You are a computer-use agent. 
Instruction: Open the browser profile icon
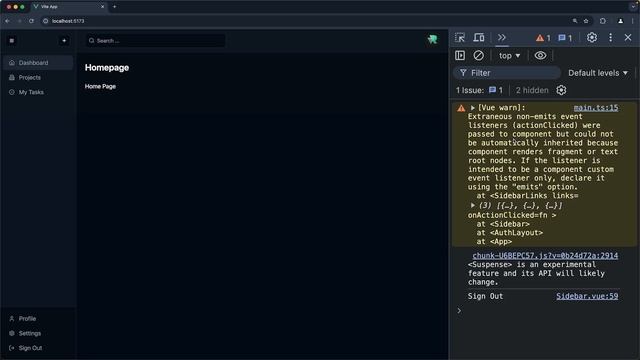[620, 21]
